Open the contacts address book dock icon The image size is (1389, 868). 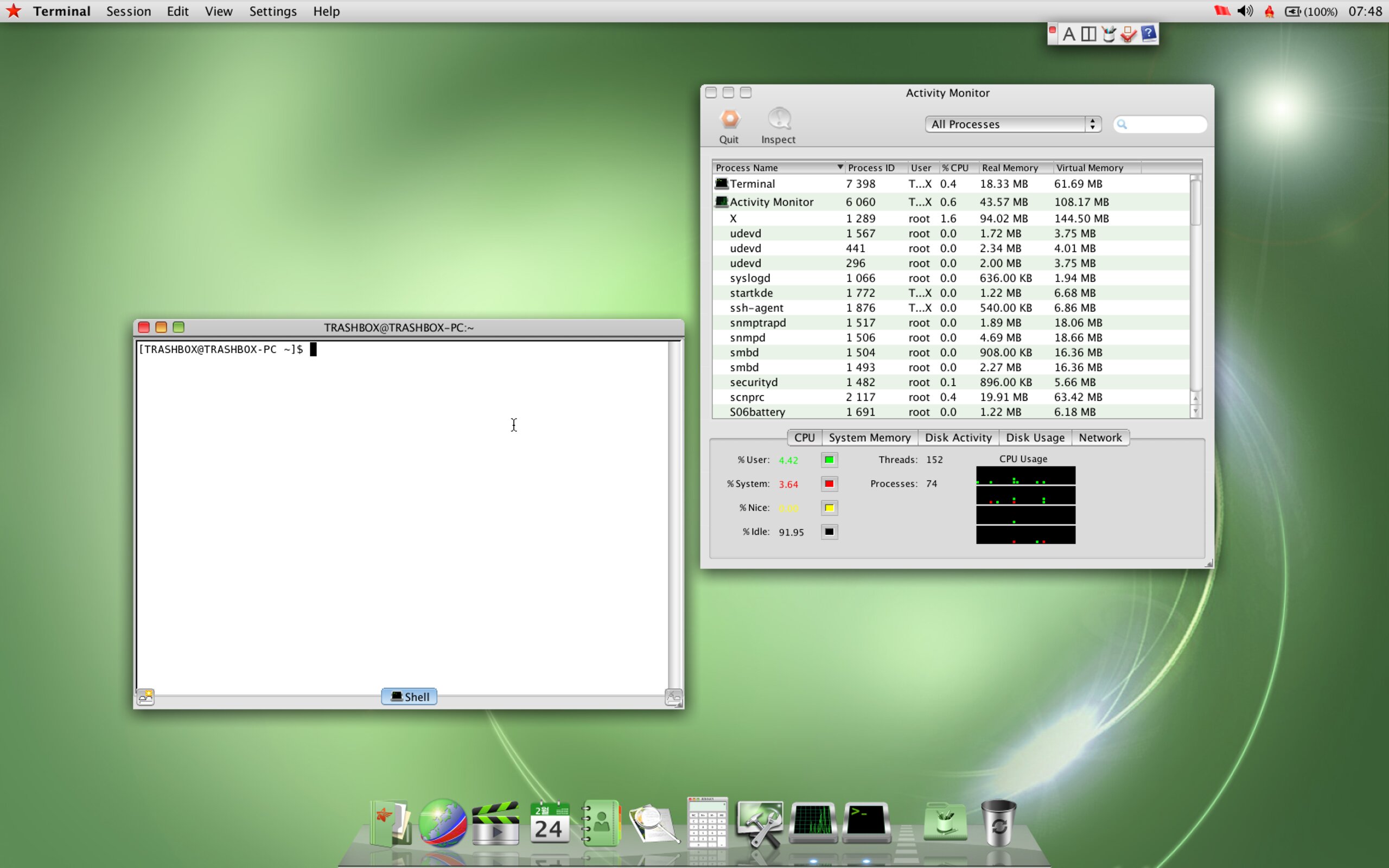point(601,822)
